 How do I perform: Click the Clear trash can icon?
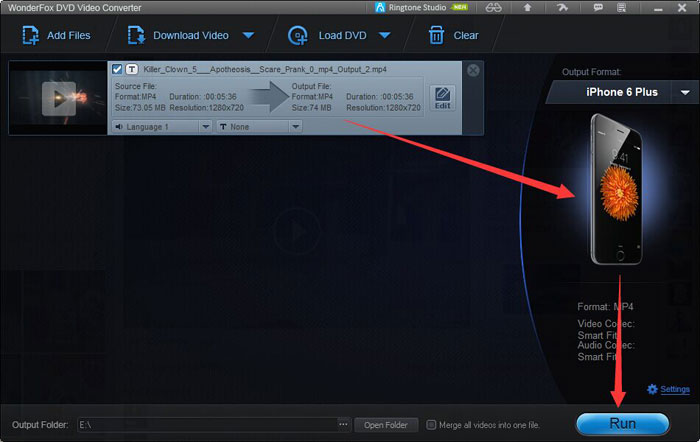pyautogui.click(x=436, y=35)
